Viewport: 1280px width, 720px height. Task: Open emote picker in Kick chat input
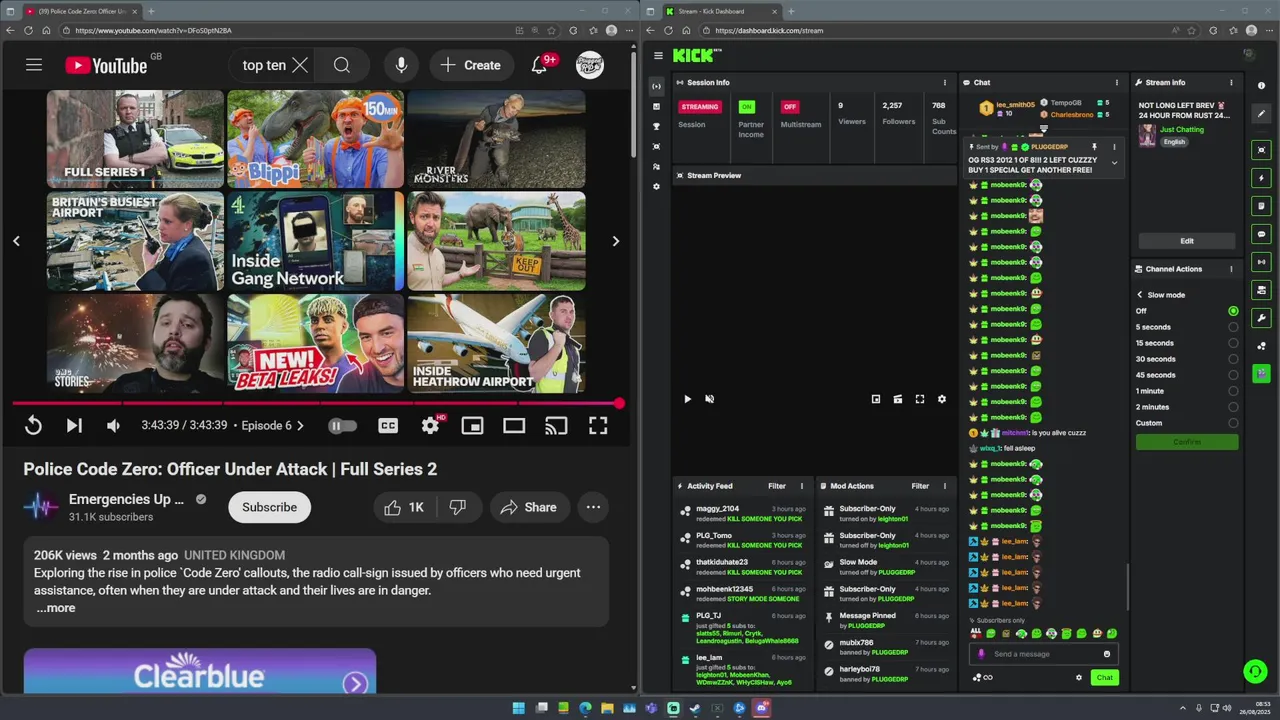(x=1106, y=654)
